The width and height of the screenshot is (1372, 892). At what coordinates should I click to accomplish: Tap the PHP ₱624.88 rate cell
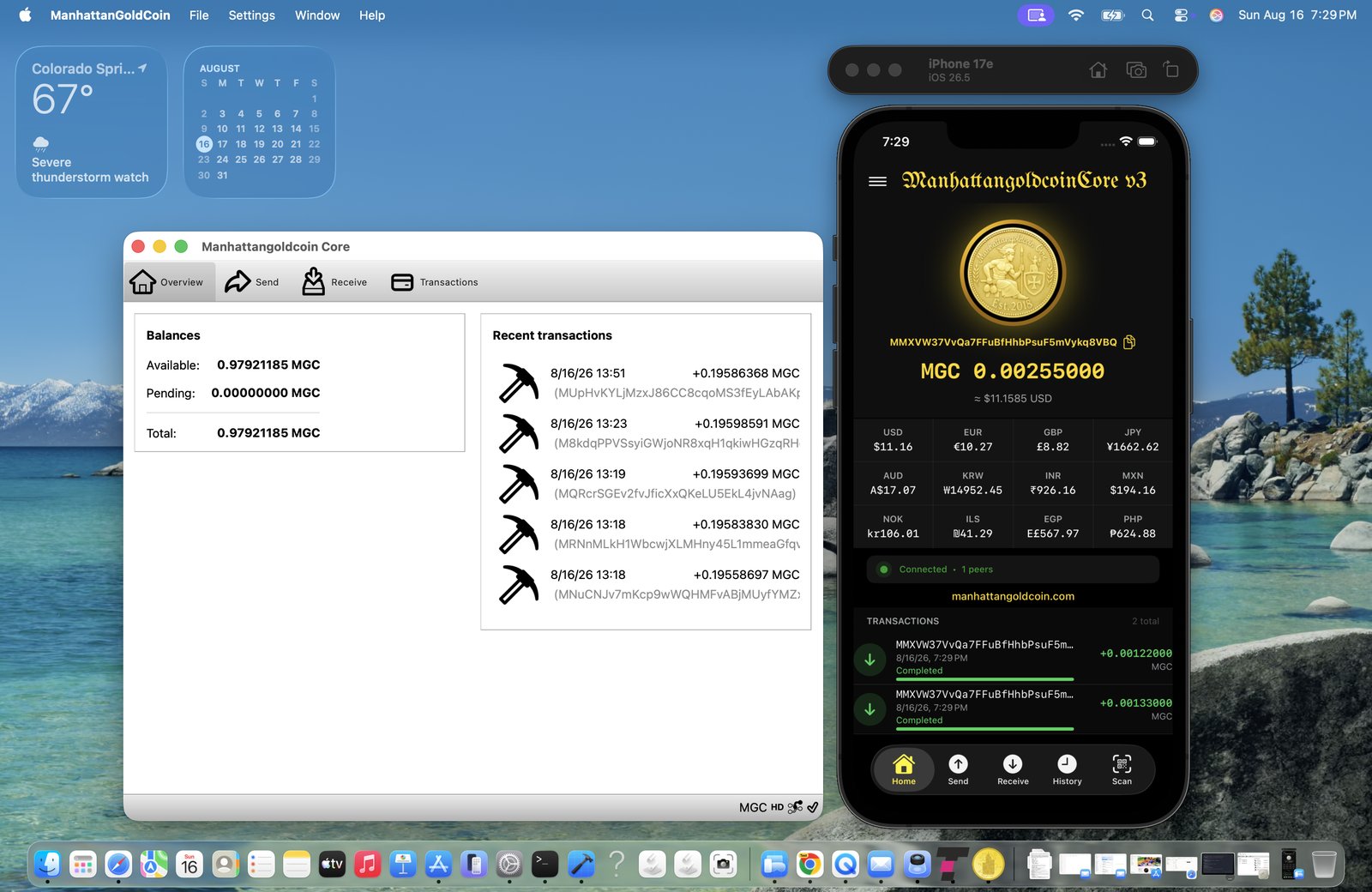pos(1133,527)
